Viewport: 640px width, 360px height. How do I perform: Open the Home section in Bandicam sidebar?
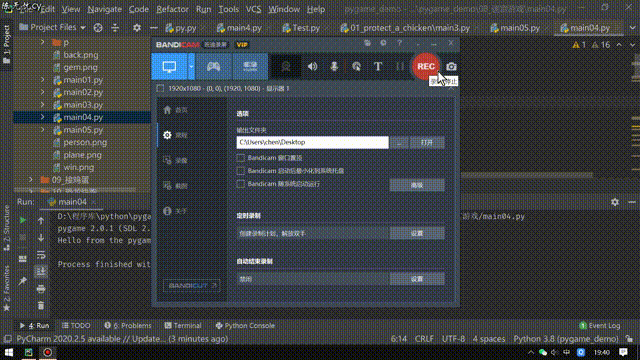tap(176, 110)
